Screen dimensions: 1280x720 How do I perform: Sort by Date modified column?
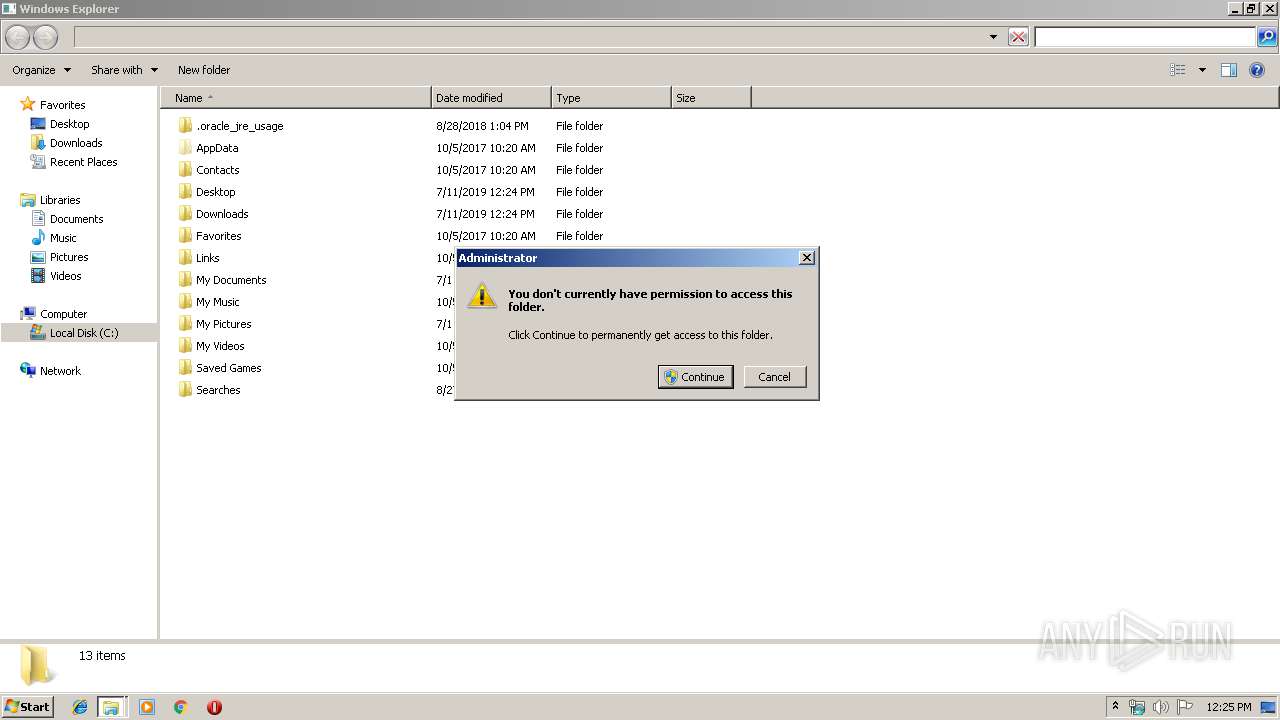click(x=491, y=98)
